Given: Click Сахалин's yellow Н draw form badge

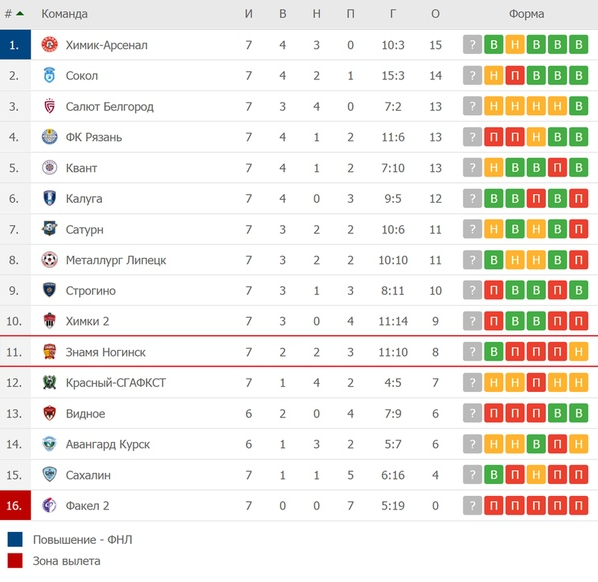Looking at the screenshot, I should (x=536, y=475).
